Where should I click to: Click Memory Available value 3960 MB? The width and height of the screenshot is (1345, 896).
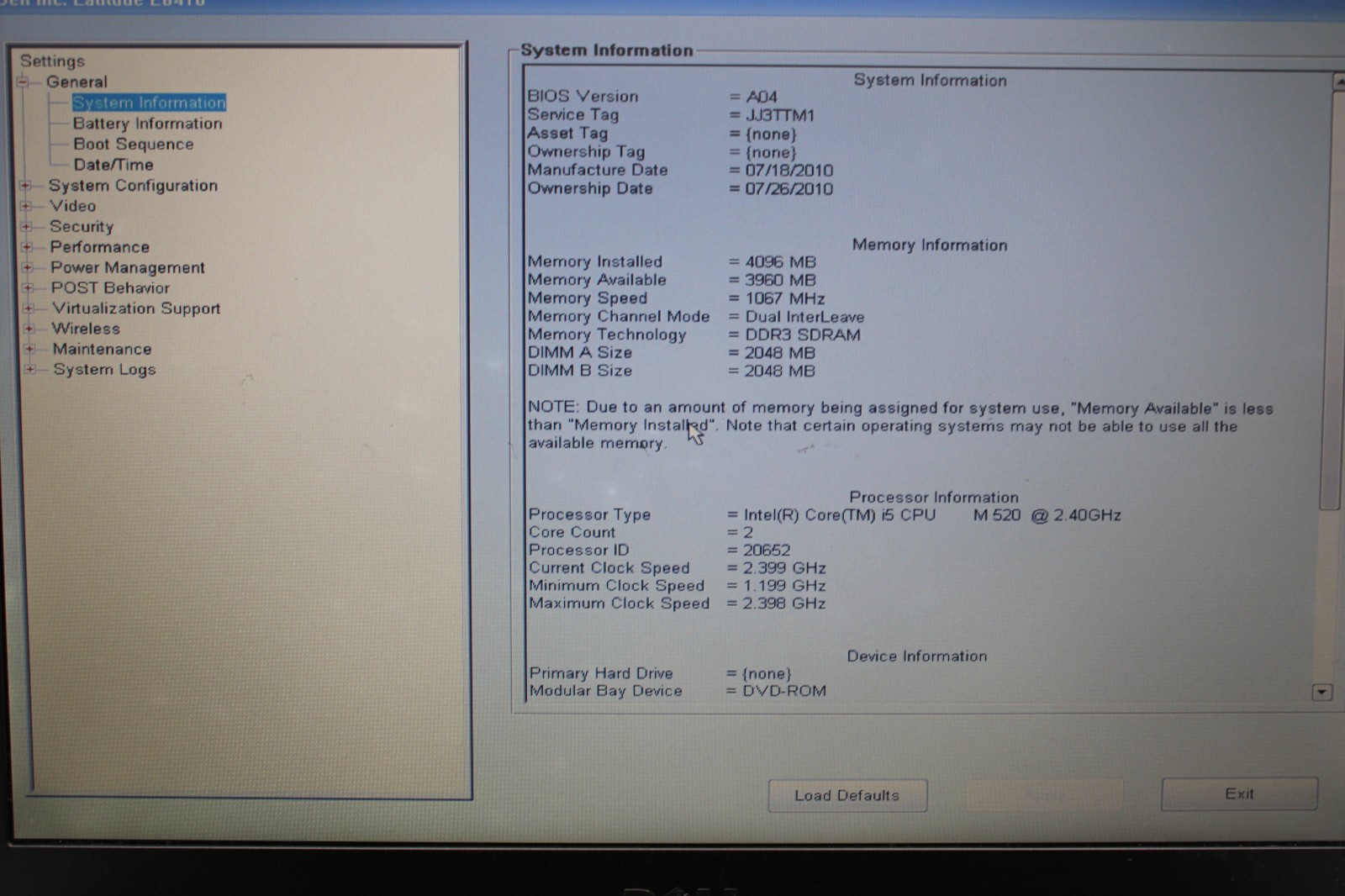pyautogui.click(x=780, y=281)
